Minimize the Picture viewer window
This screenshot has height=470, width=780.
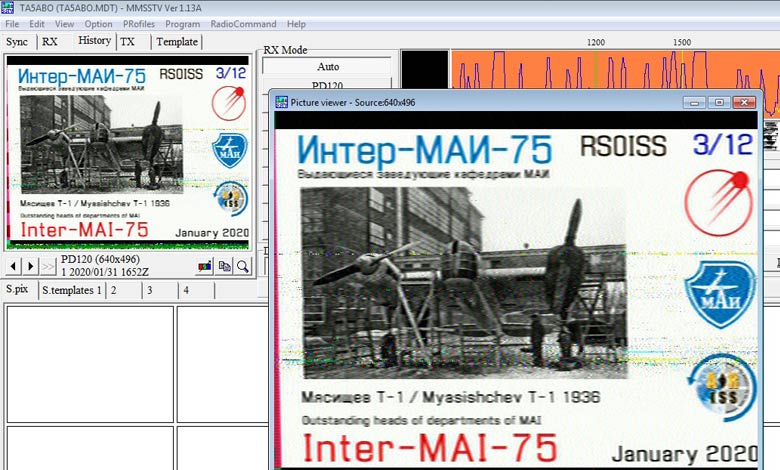[x=694, y=102]
